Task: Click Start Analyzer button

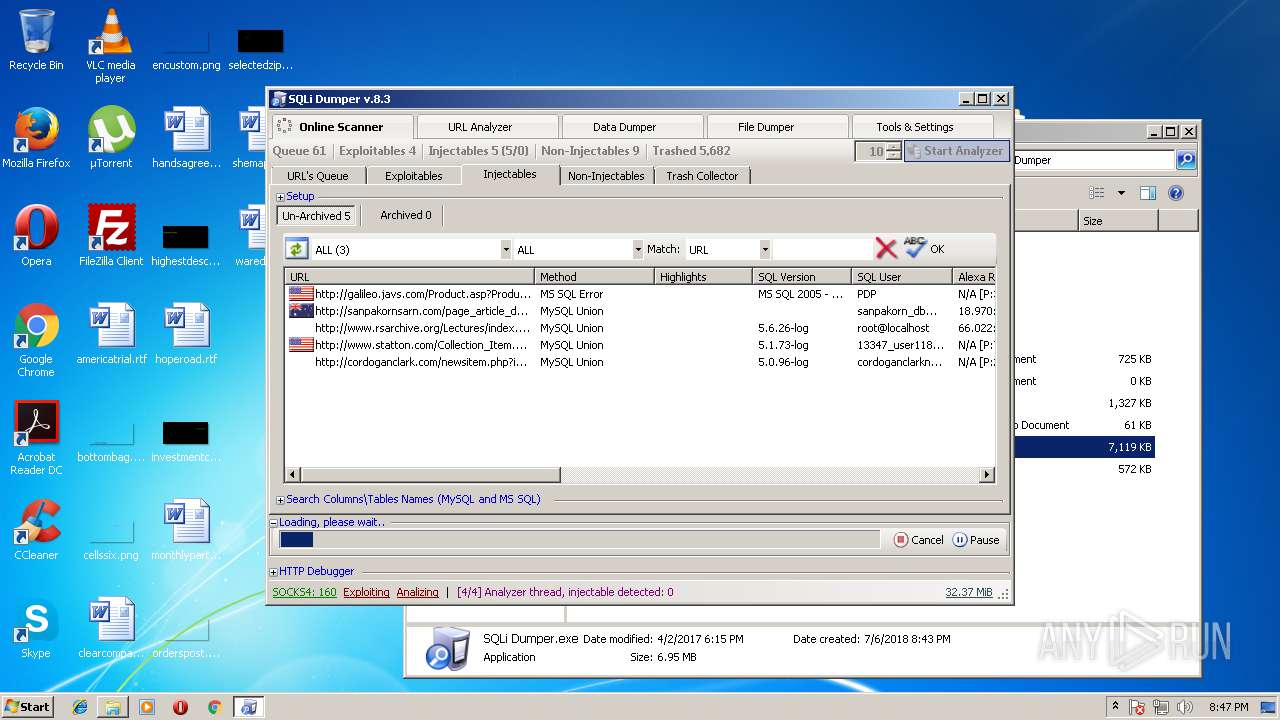Action: coord(956,151)
